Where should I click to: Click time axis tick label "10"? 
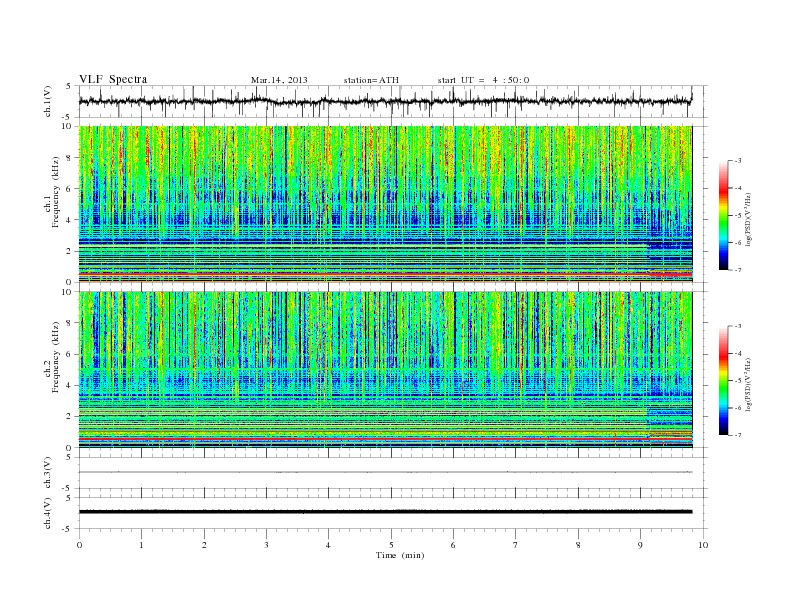pos(703,545)
